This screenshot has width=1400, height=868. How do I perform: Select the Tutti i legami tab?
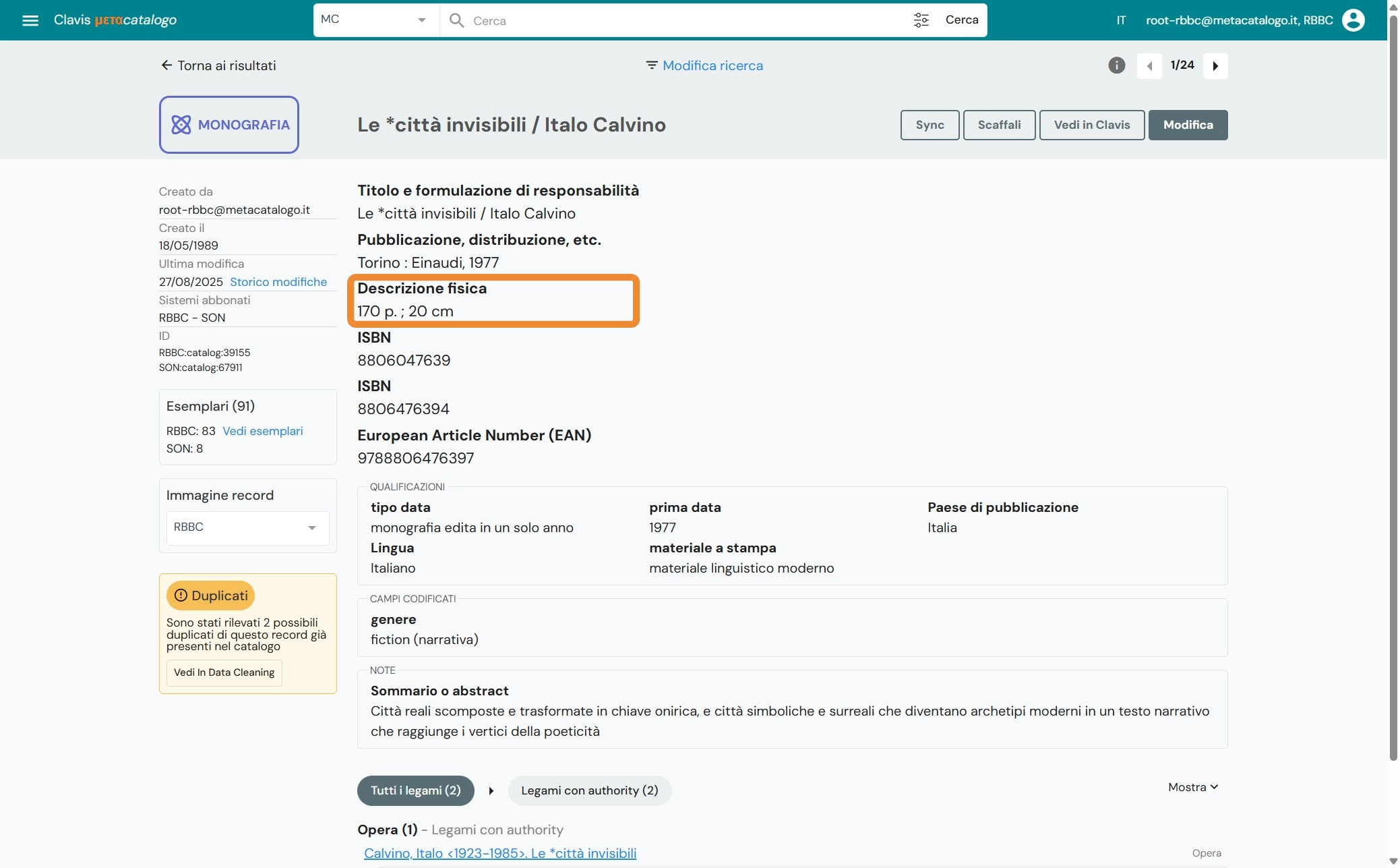point(415,790)
